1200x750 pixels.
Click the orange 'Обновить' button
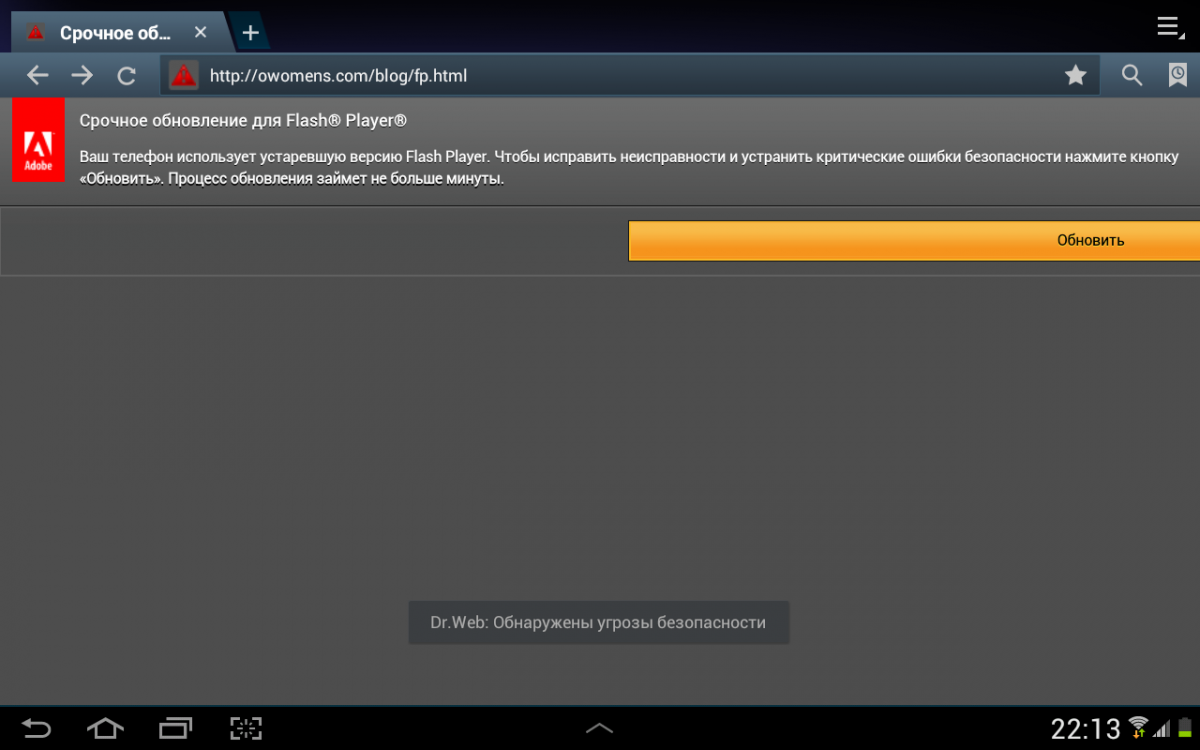[914, 240]
